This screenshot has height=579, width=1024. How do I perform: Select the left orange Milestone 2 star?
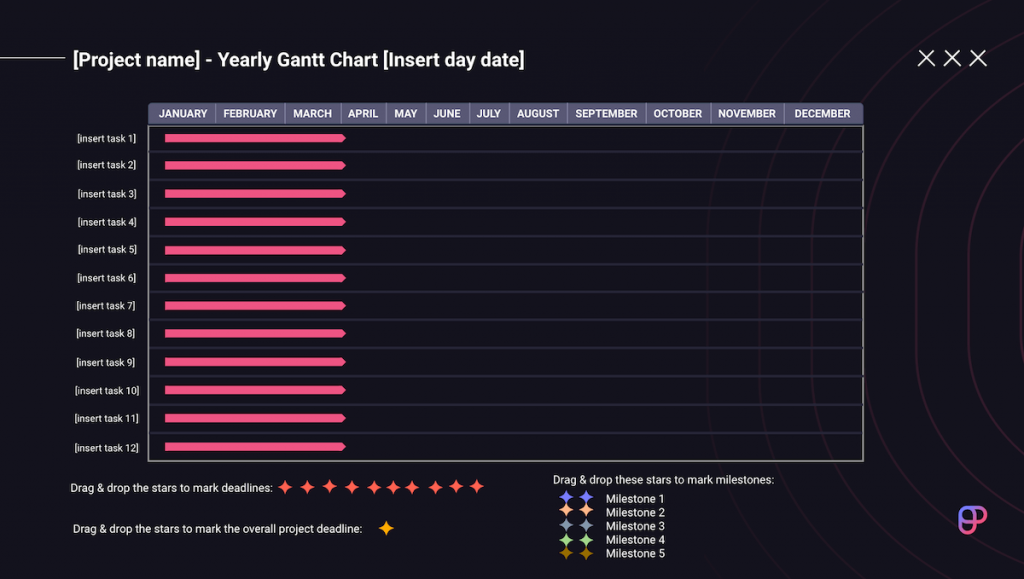click(567, 511)
